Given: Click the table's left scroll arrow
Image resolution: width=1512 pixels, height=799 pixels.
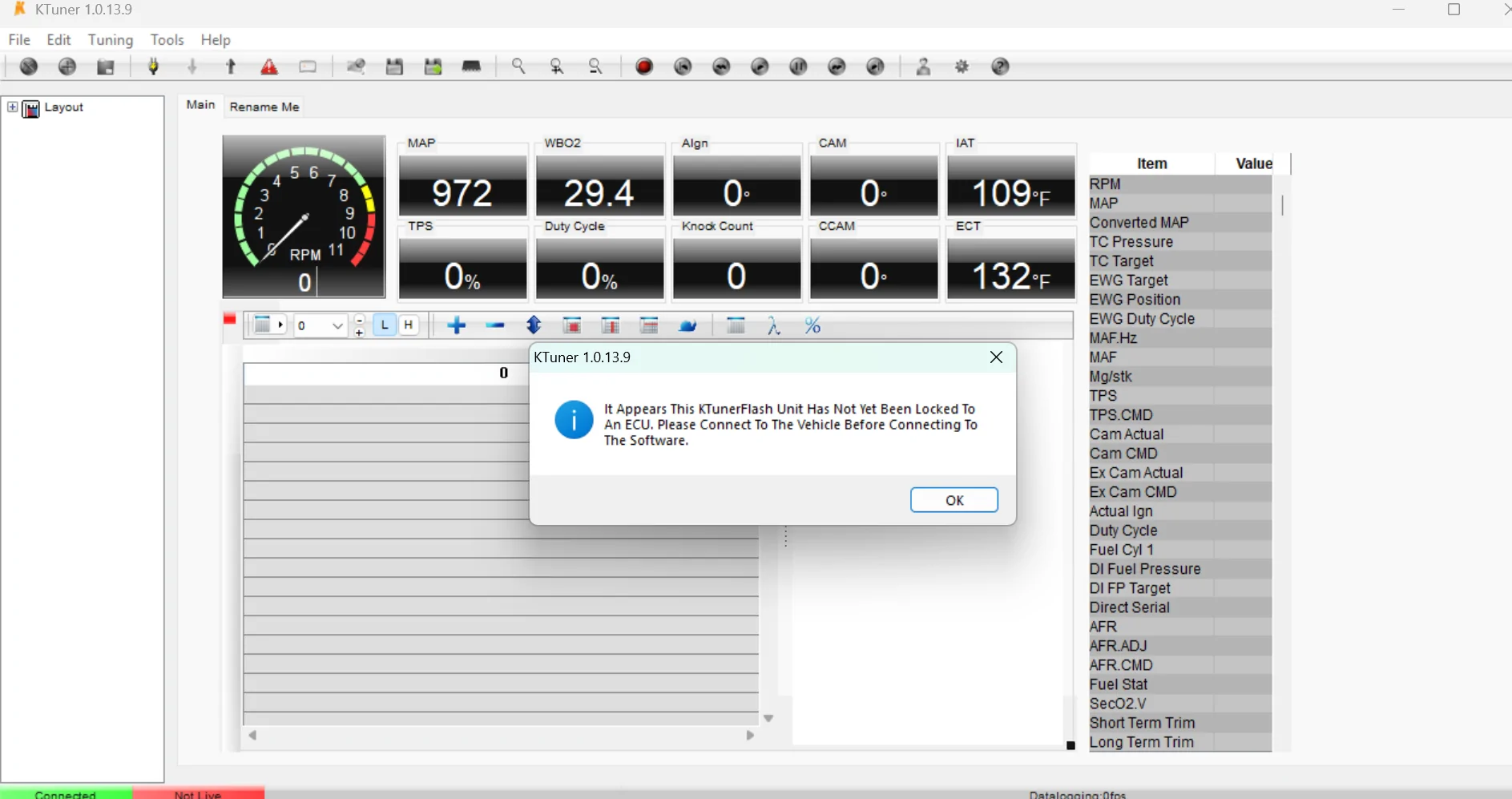Looking at the screenshot, I should tap(252, 735).
